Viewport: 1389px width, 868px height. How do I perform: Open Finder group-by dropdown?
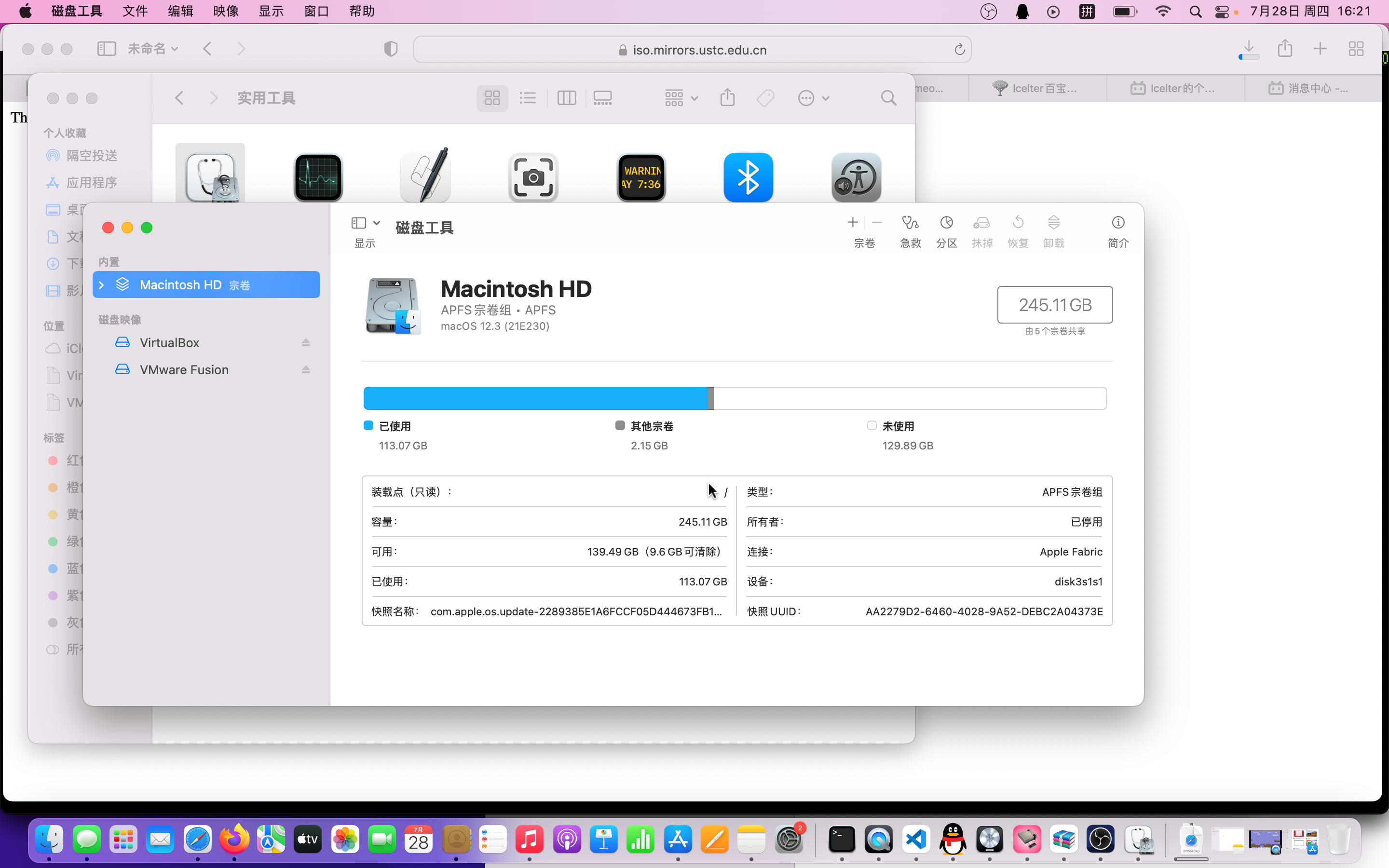click(681, 98)
